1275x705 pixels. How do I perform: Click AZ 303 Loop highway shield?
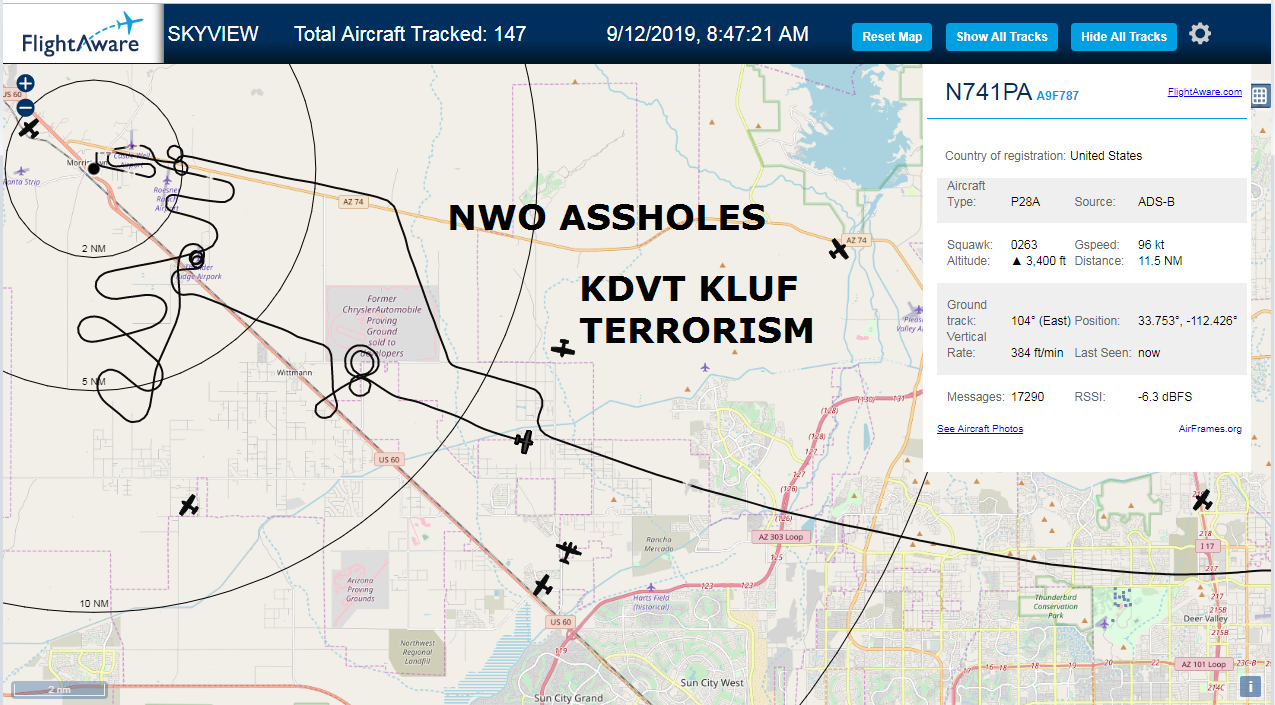tap(780, 537)
